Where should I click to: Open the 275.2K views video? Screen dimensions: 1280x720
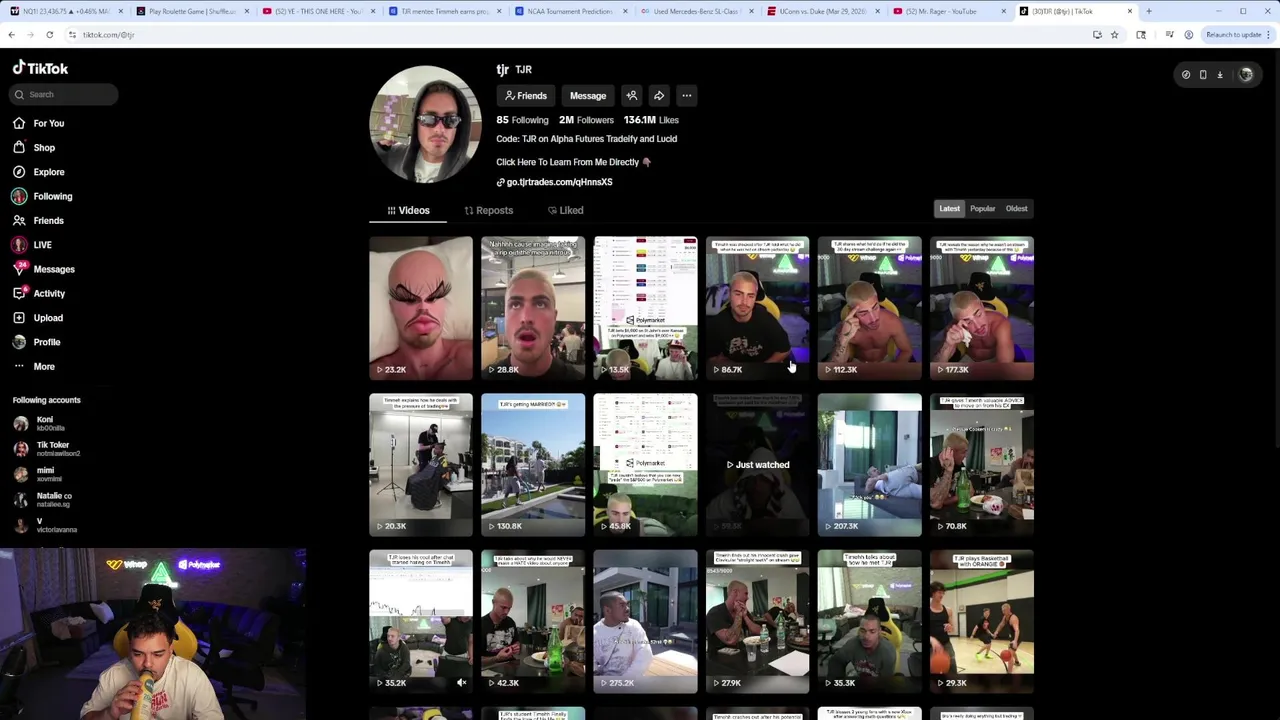coord(645,621)
